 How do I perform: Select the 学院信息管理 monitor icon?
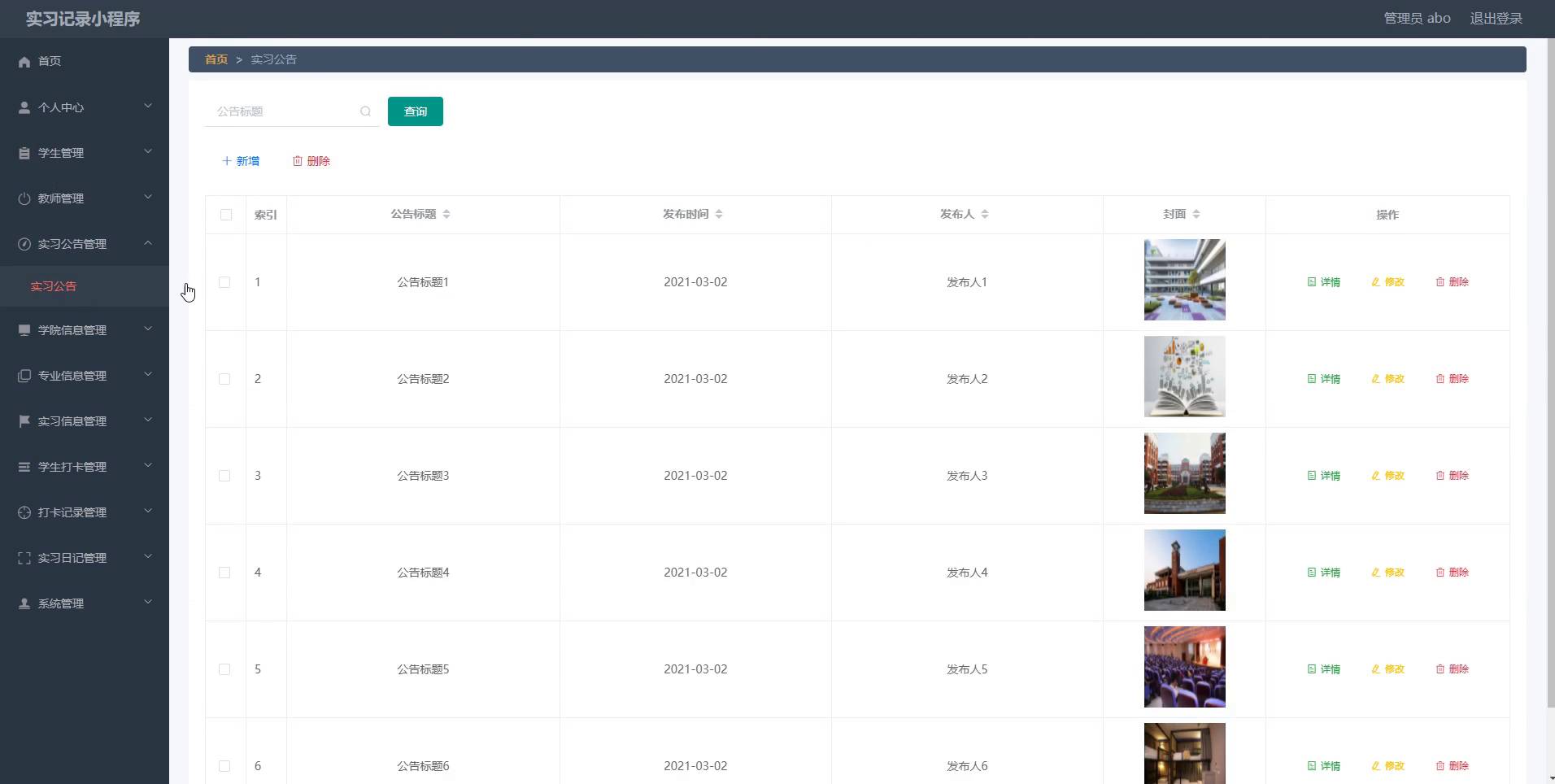[24, 330]
